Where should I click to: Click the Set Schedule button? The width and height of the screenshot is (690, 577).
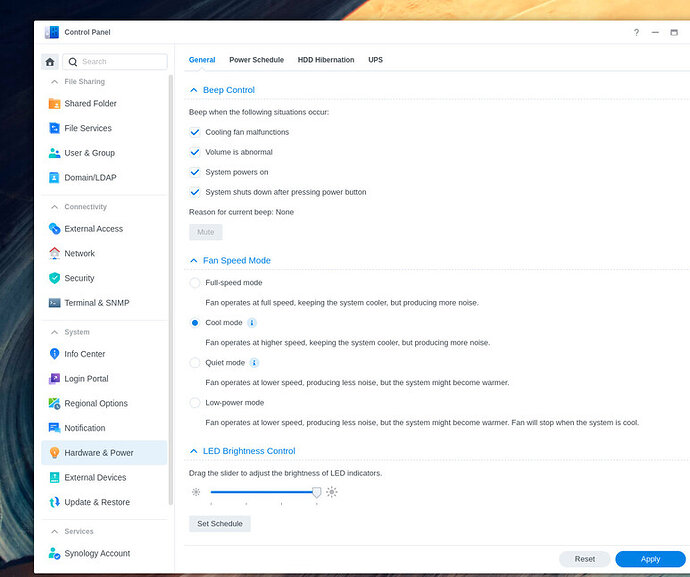(220, 524)
